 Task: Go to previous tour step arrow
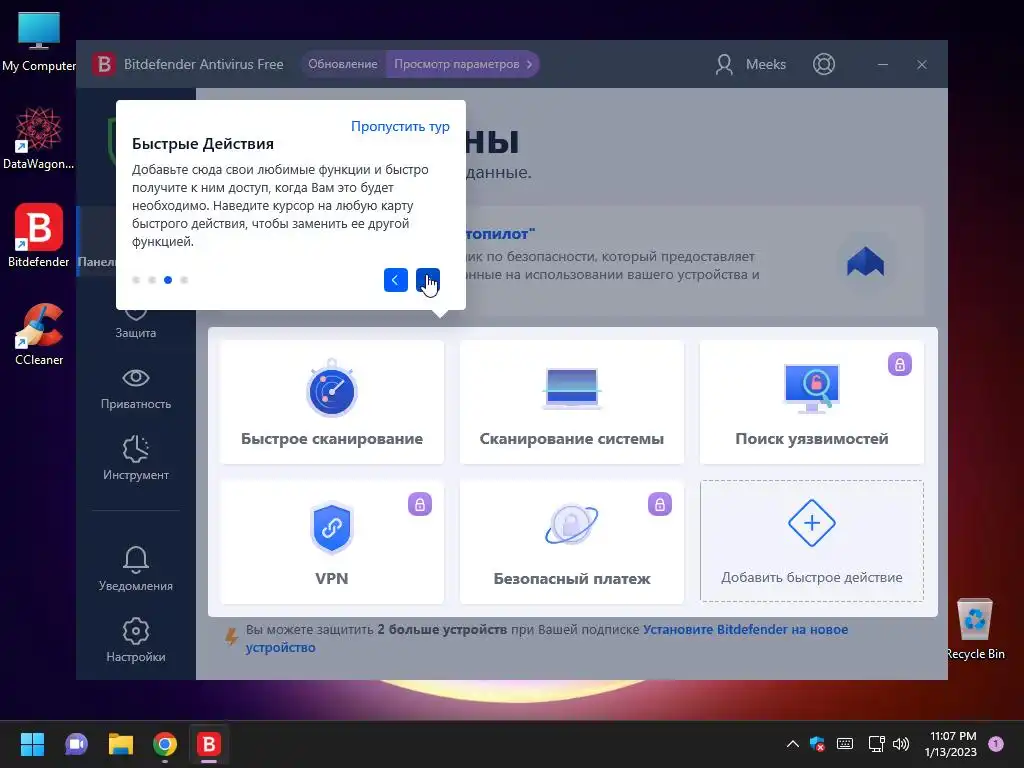396,280
